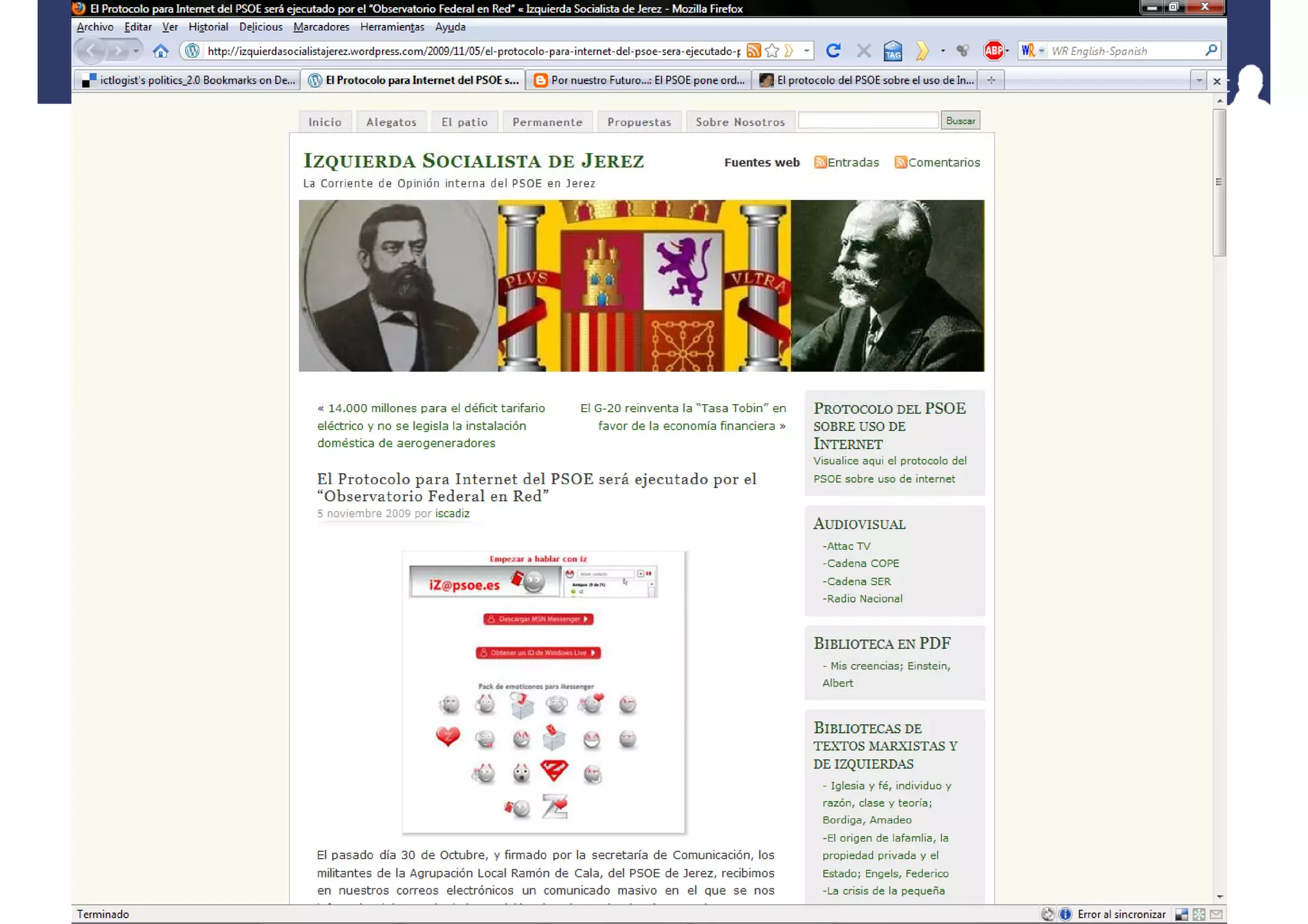This screenshot has width=1308, height=924.
Task: Open Mis creencias; Einstein, Albert PDF link
Action: [886, 674]
